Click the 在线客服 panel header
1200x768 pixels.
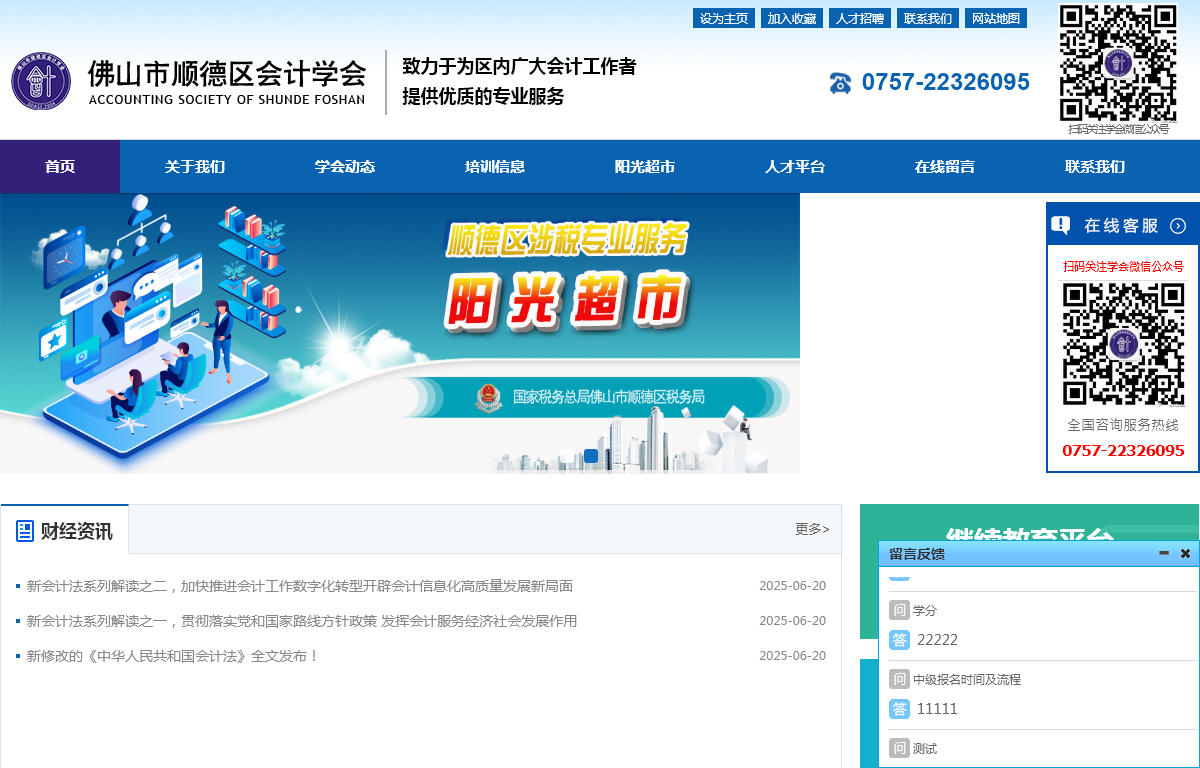coord(1123,225)
